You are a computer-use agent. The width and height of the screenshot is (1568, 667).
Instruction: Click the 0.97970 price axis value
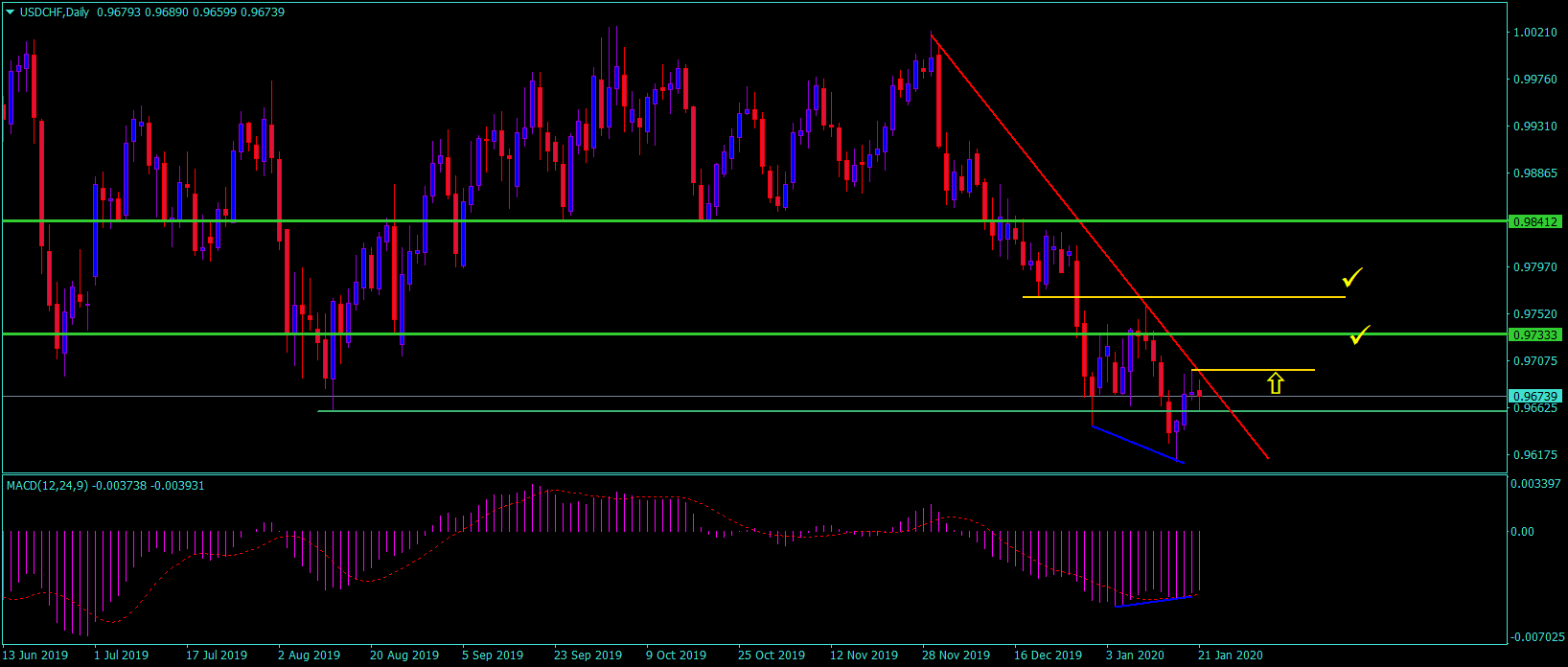[x=1534, y=267]
